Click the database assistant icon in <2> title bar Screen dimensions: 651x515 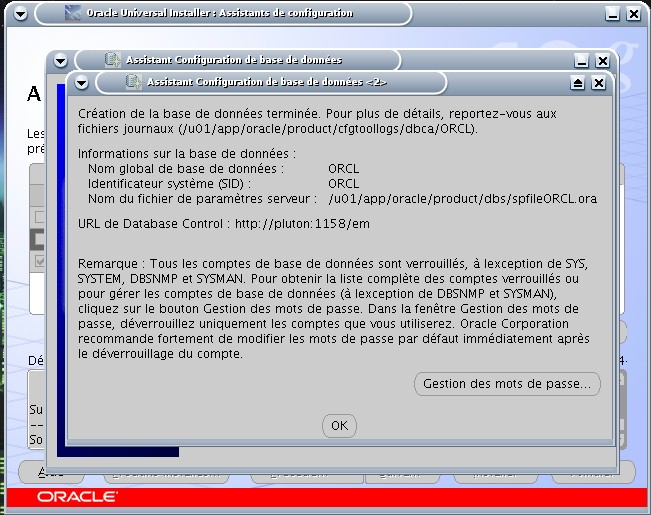(x=134, y=82)
